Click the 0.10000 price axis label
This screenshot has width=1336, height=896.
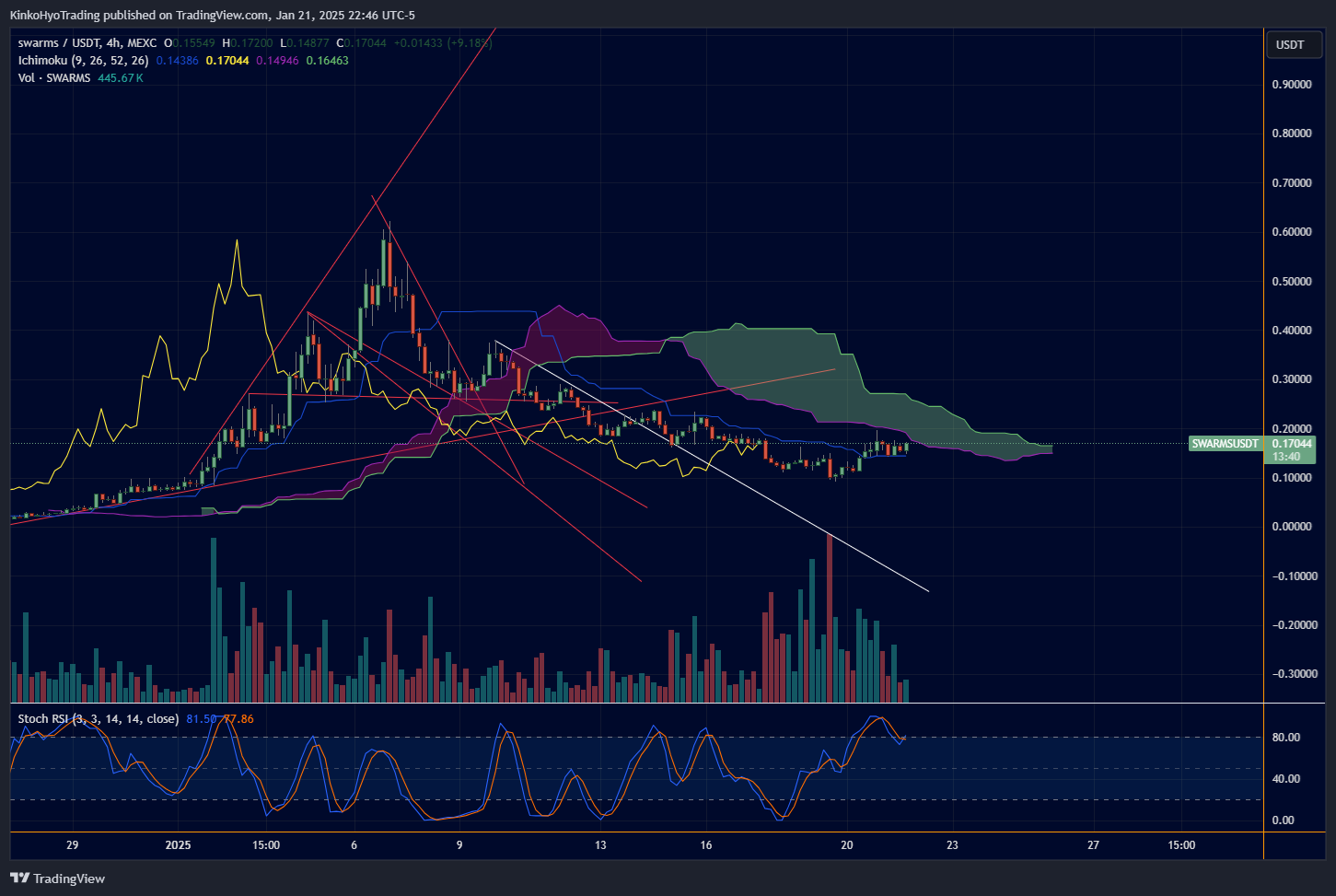click(1292, 478)
